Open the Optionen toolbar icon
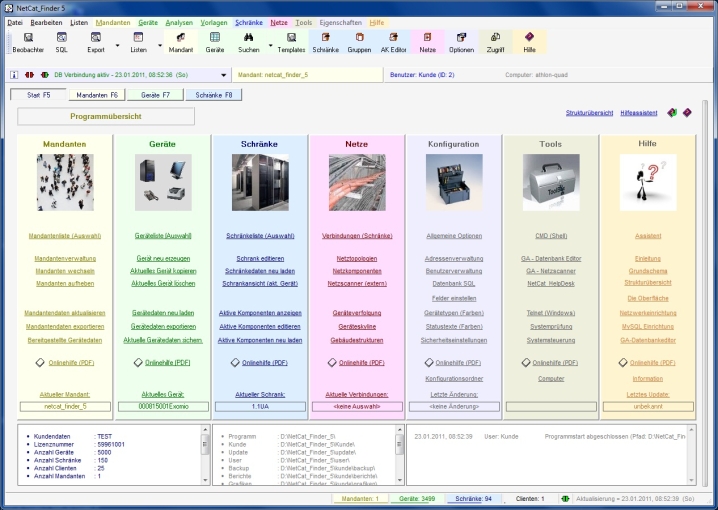Viewport: 718px width, 510px height. tap(461, 42)
